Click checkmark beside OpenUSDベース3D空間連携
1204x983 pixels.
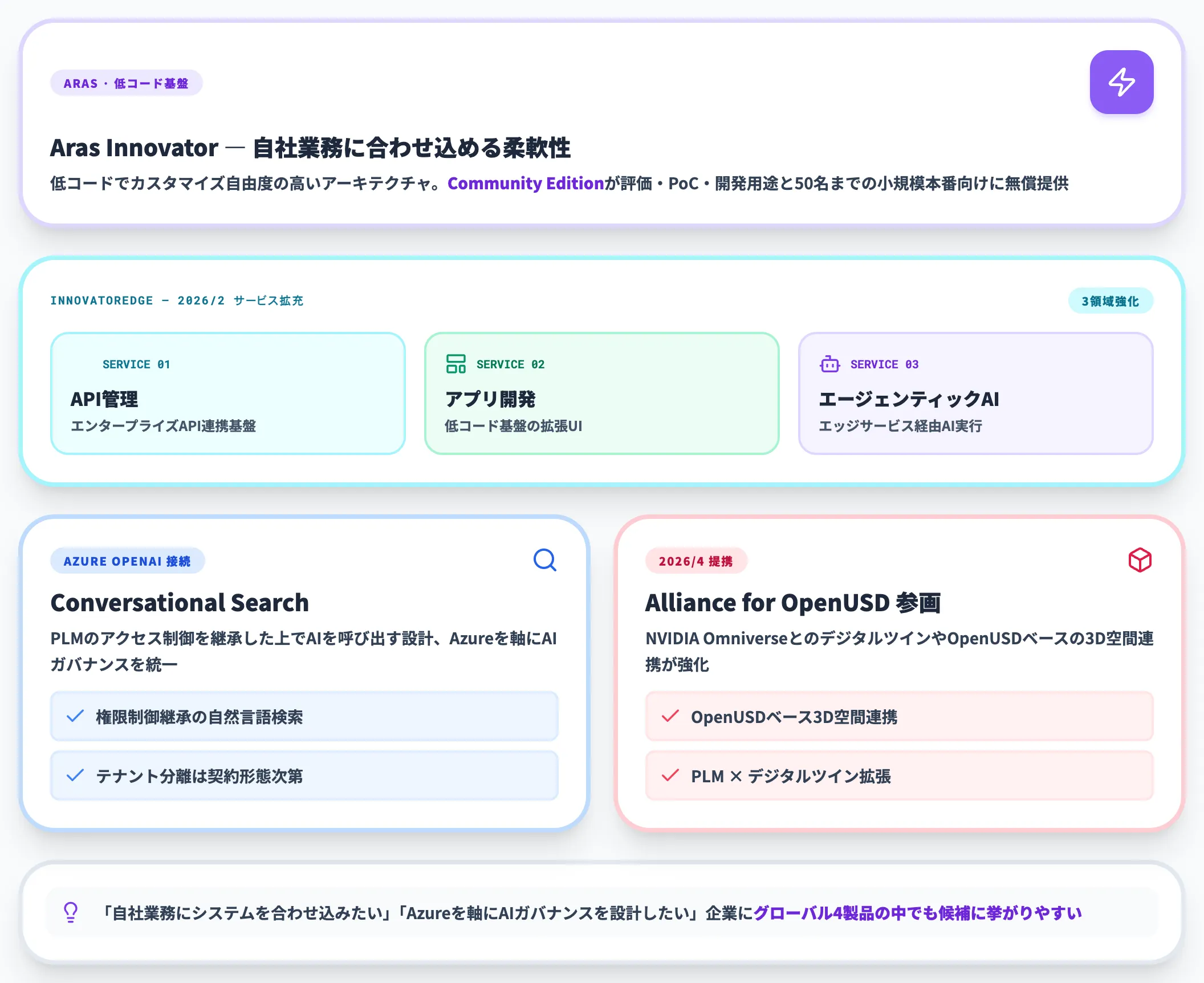click(670, 716)
